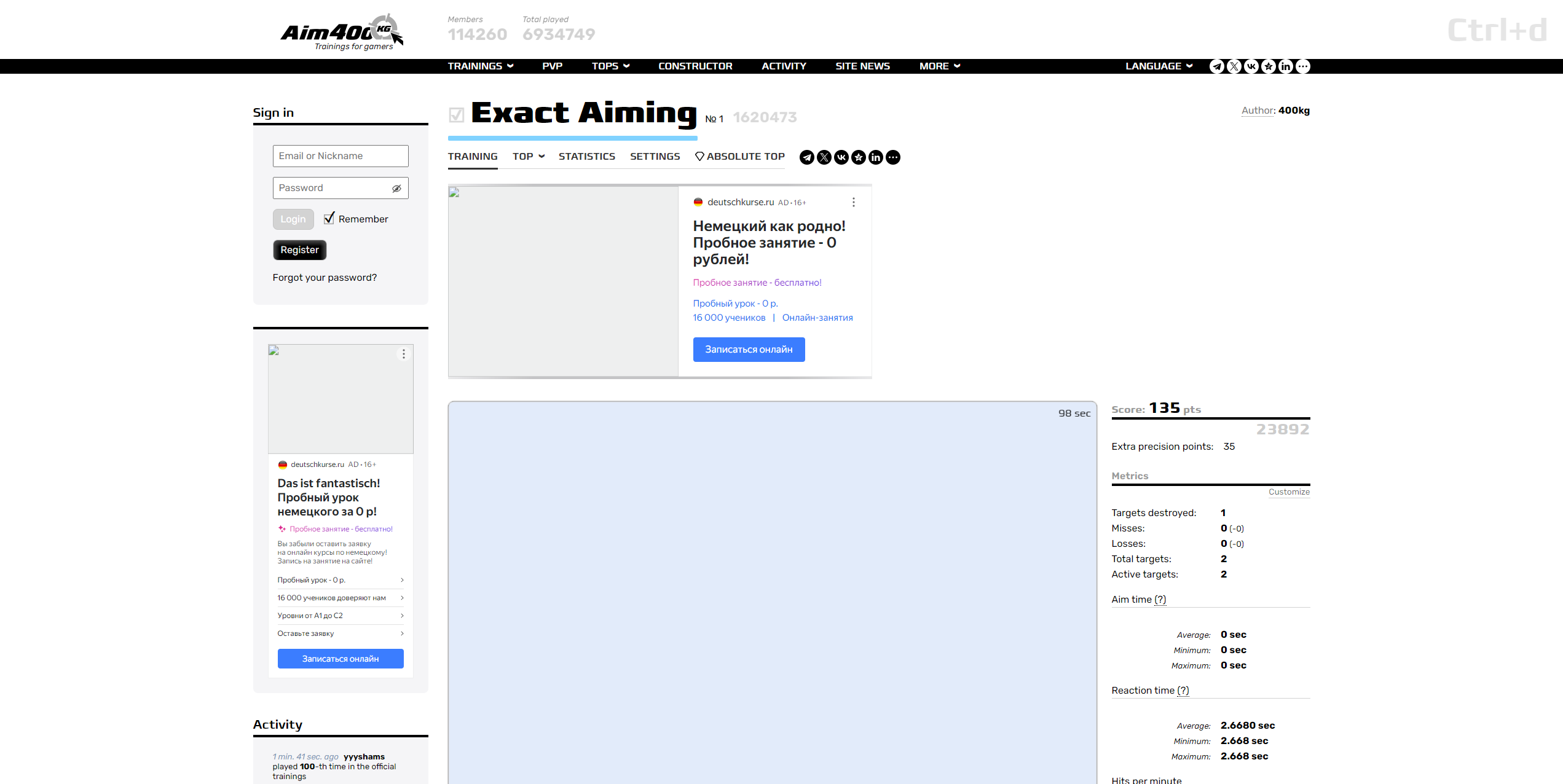Click the Qzone star icon in top bar
Screen dimensions: 1563x784
pos(1268,66)
